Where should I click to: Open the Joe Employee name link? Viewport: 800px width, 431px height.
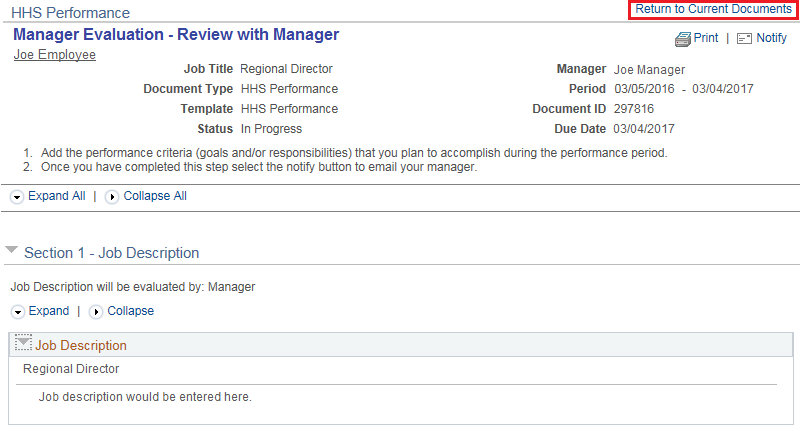pos(54,55)
